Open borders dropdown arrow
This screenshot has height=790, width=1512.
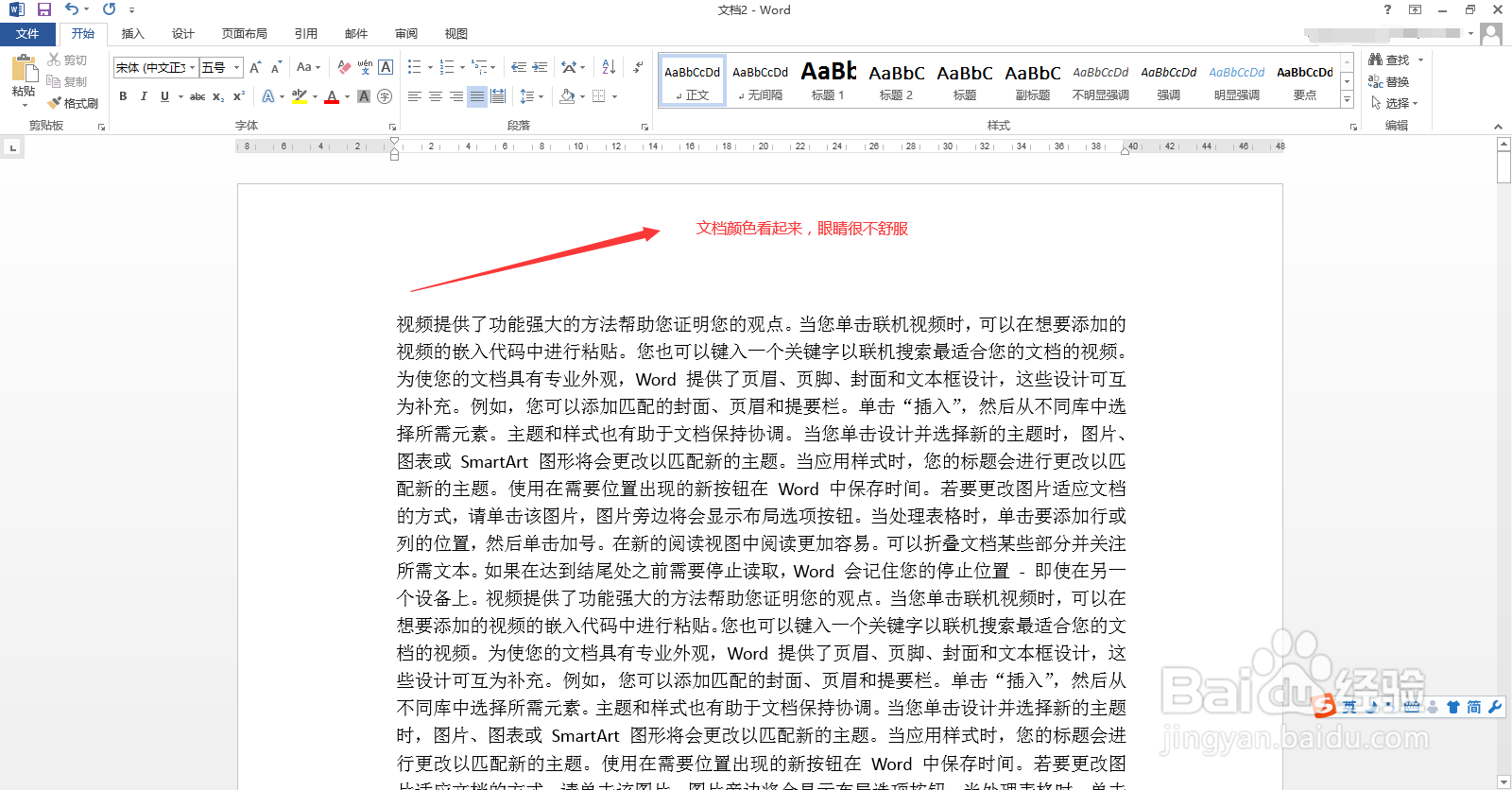(x=614, y=96)
